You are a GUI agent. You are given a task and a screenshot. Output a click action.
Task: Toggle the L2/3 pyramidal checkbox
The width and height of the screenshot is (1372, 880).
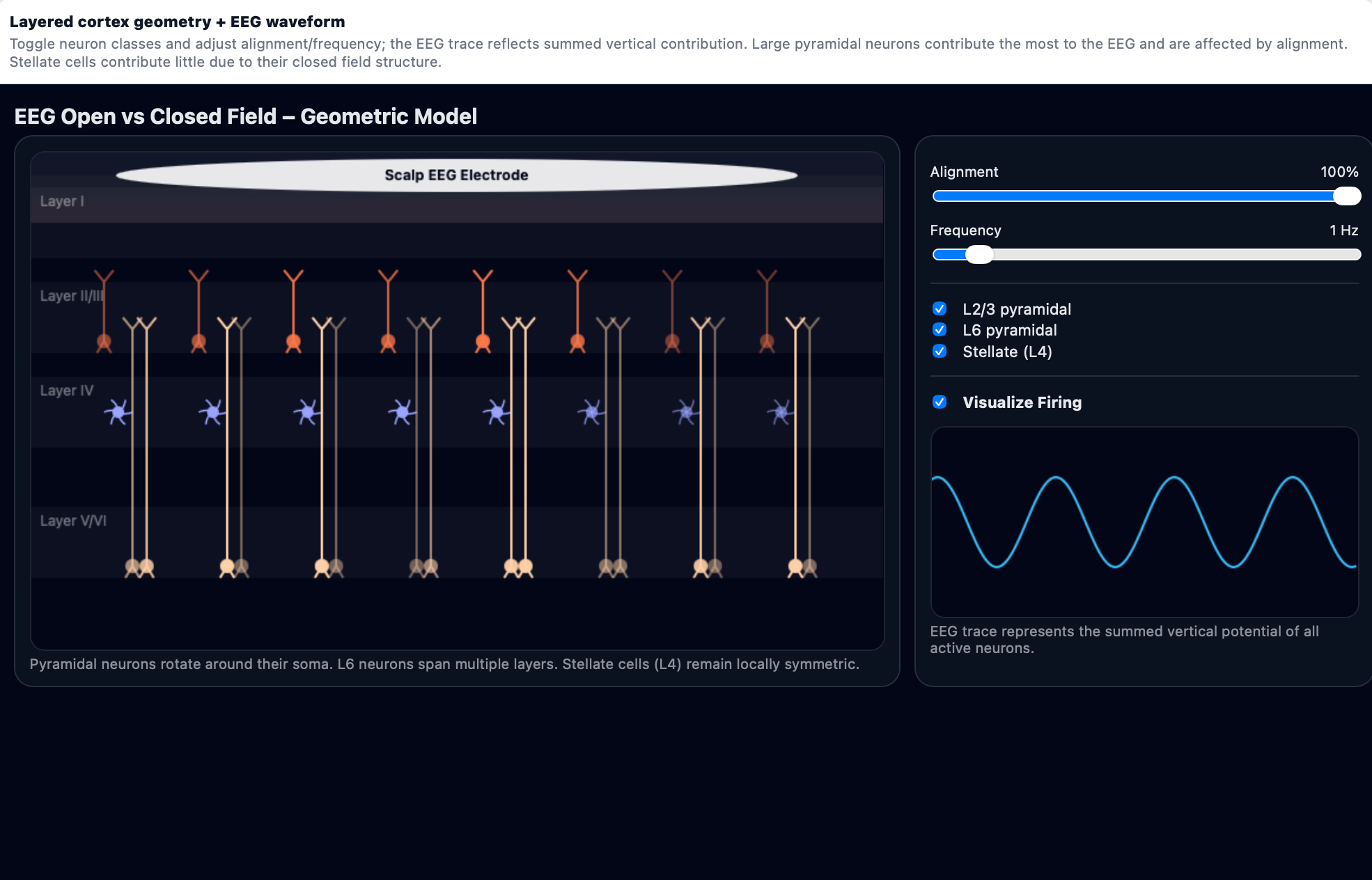coord(940,308)
